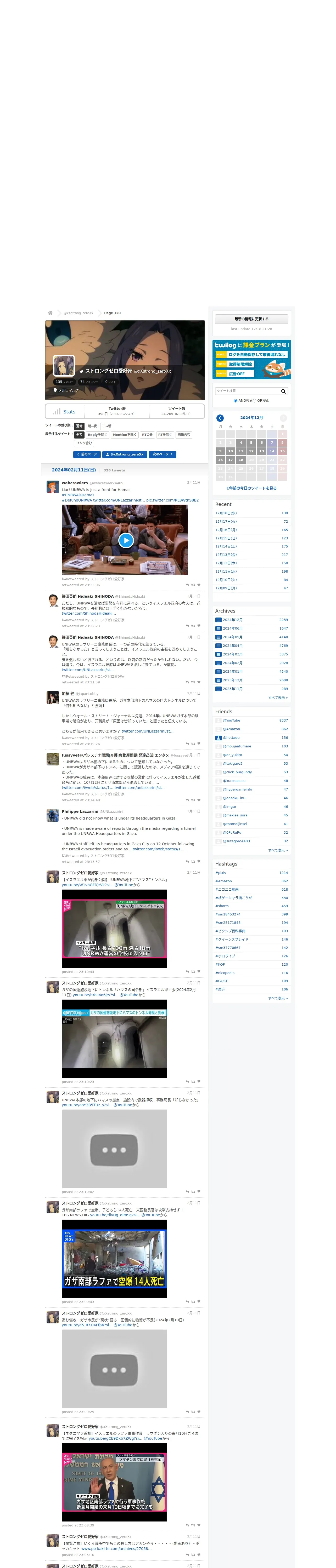Apply the リンク含む filter
Viewport: 336px width, 1568px height.
click(x=84, y=443)
